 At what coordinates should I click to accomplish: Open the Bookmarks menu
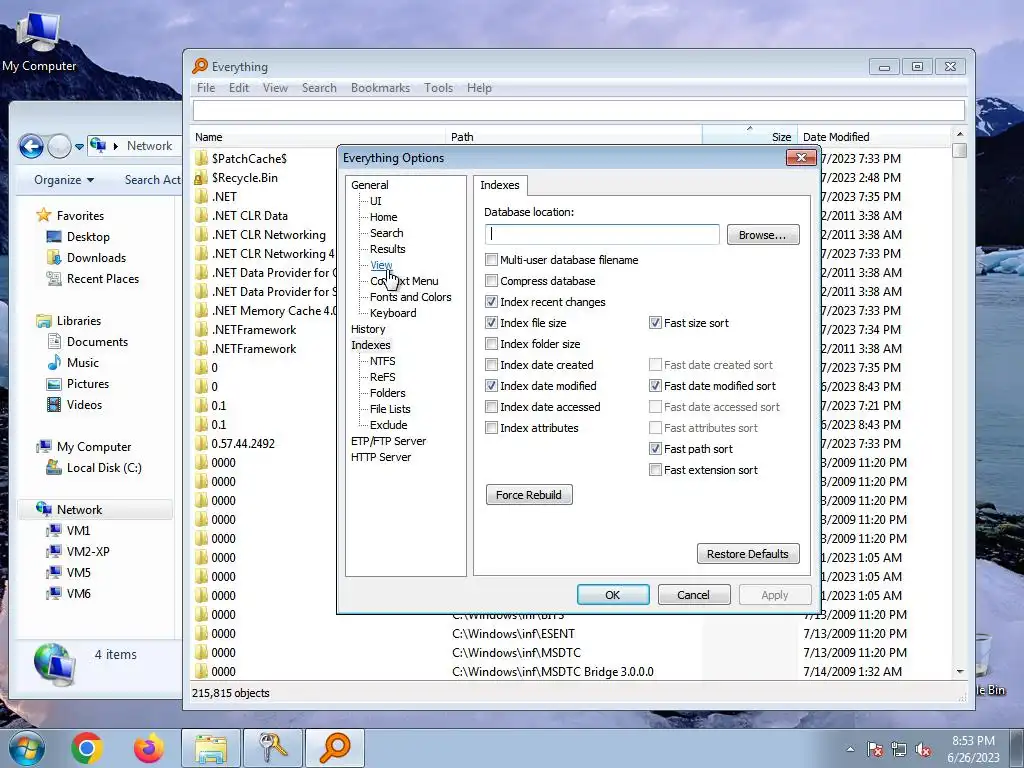[x=380, y=88]
